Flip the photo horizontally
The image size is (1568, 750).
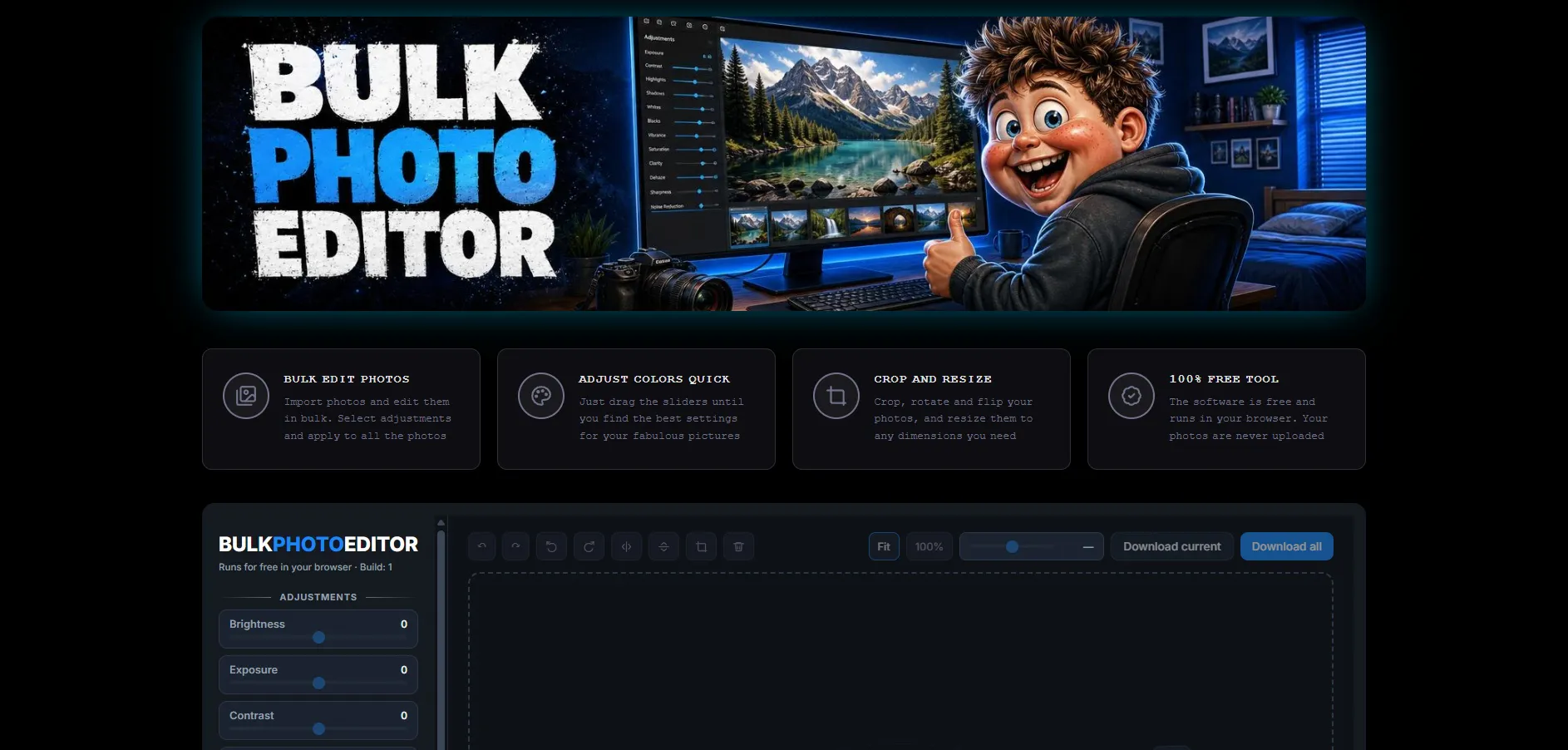point(626,546)
